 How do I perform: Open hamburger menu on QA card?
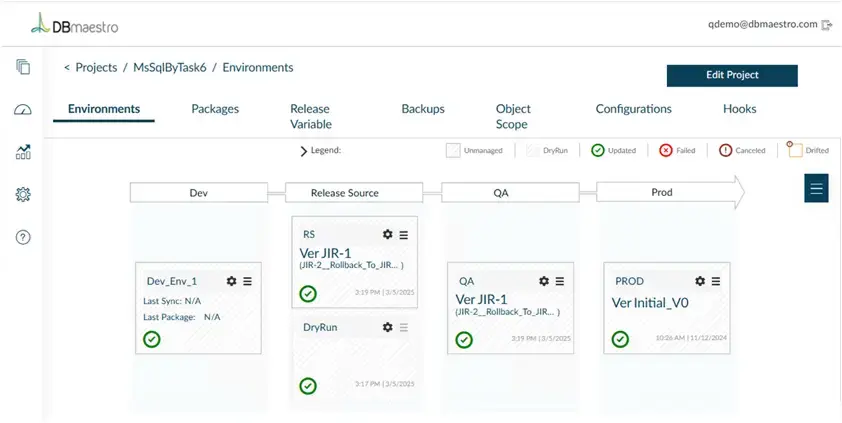click(x=560, y=281)
